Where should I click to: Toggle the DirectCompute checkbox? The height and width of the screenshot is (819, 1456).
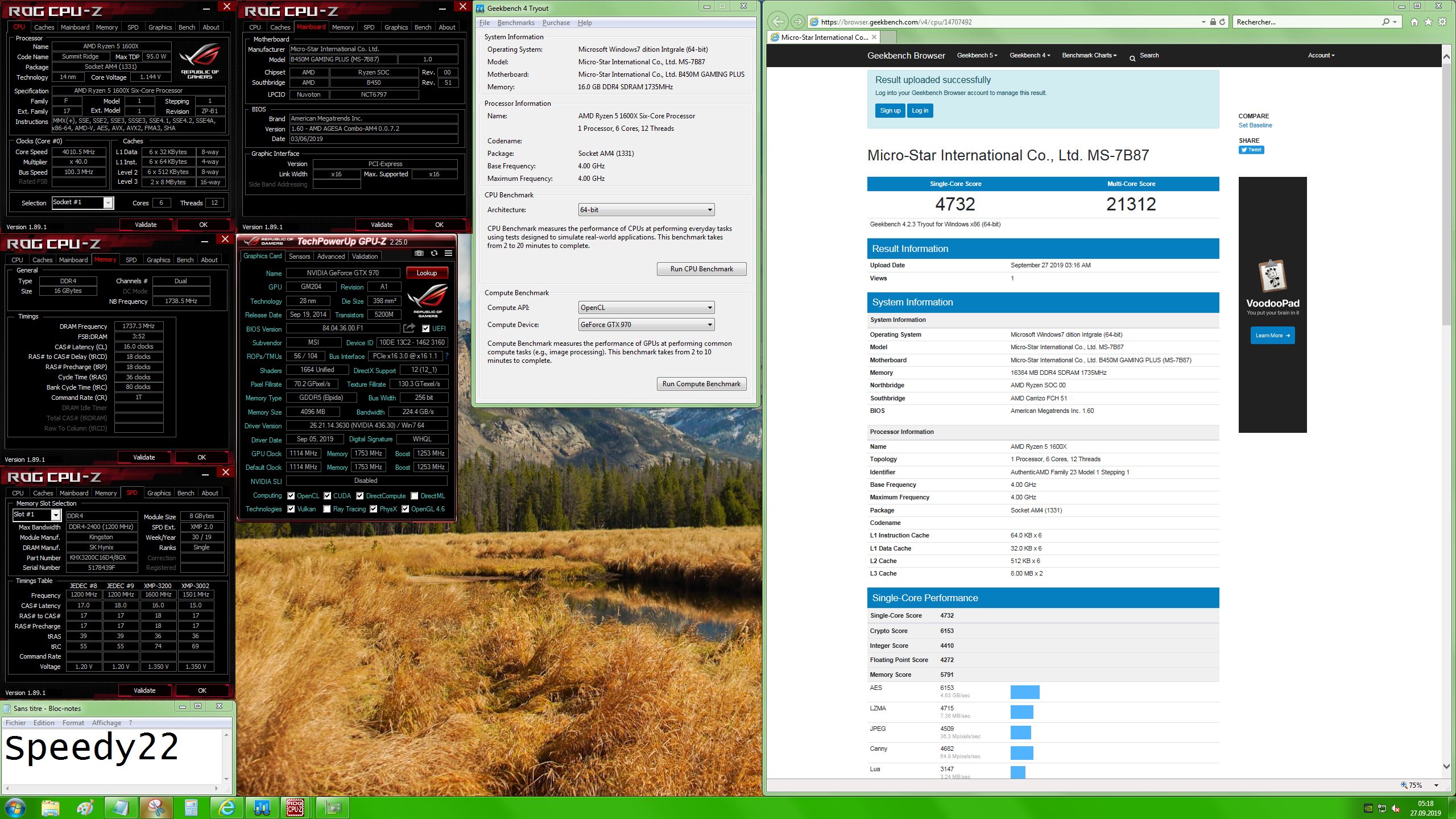pos(359,496)
